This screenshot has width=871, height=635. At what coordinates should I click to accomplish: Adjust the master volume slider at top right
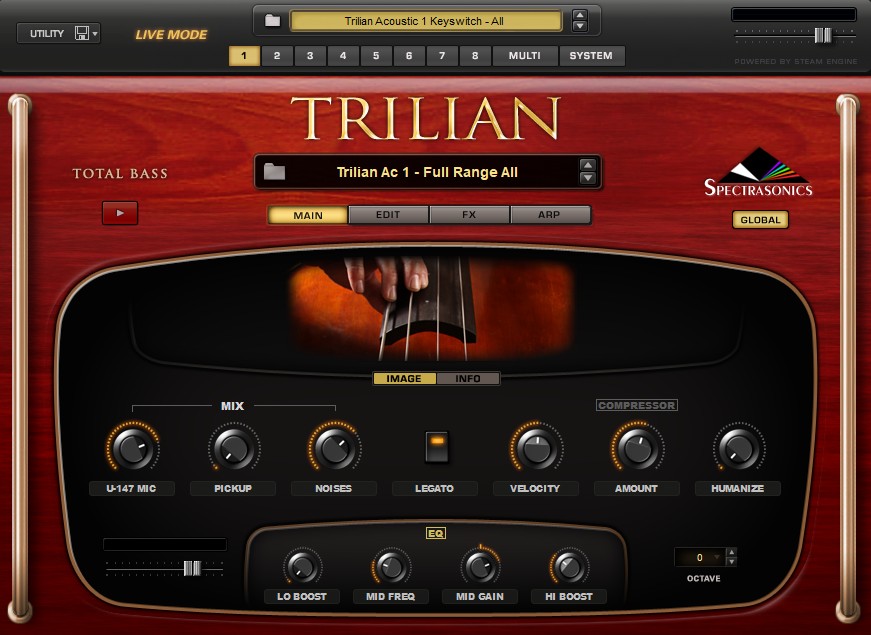(x=823, y=36)
